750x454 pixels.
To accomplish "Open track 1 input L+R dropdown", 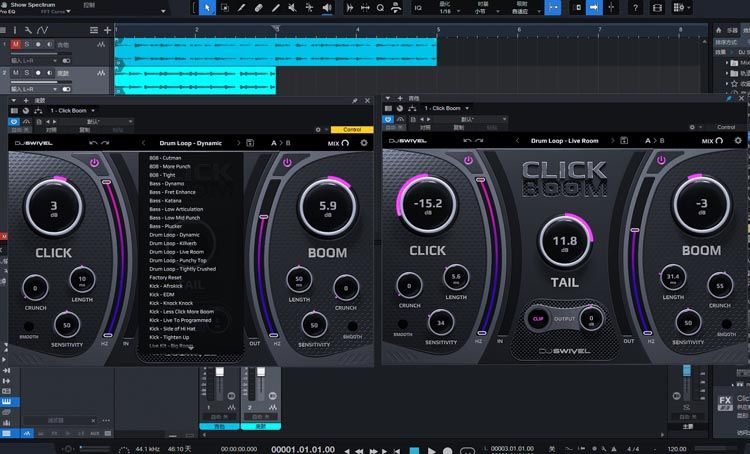I will tap(34, 61).
